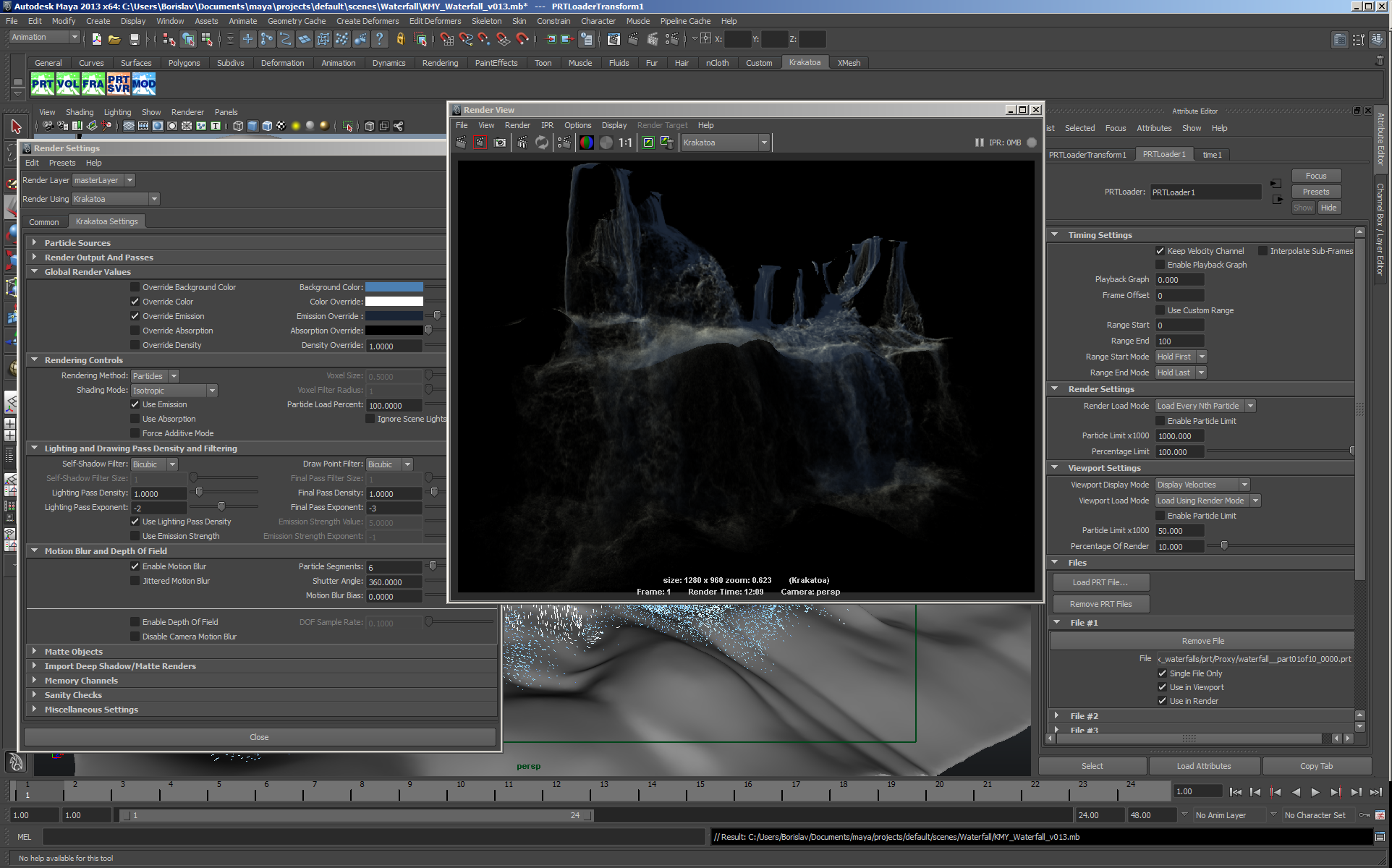Click the MOD Krakatoa shelf icon
This screenshot has height=868, width=1392.
coord(144,84)
